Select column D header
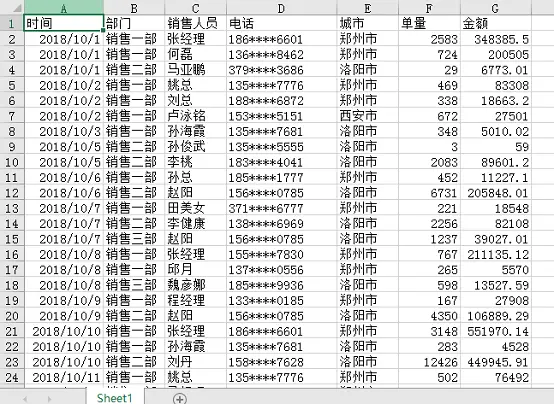554x404 pixels. click(x=282, y=8)
